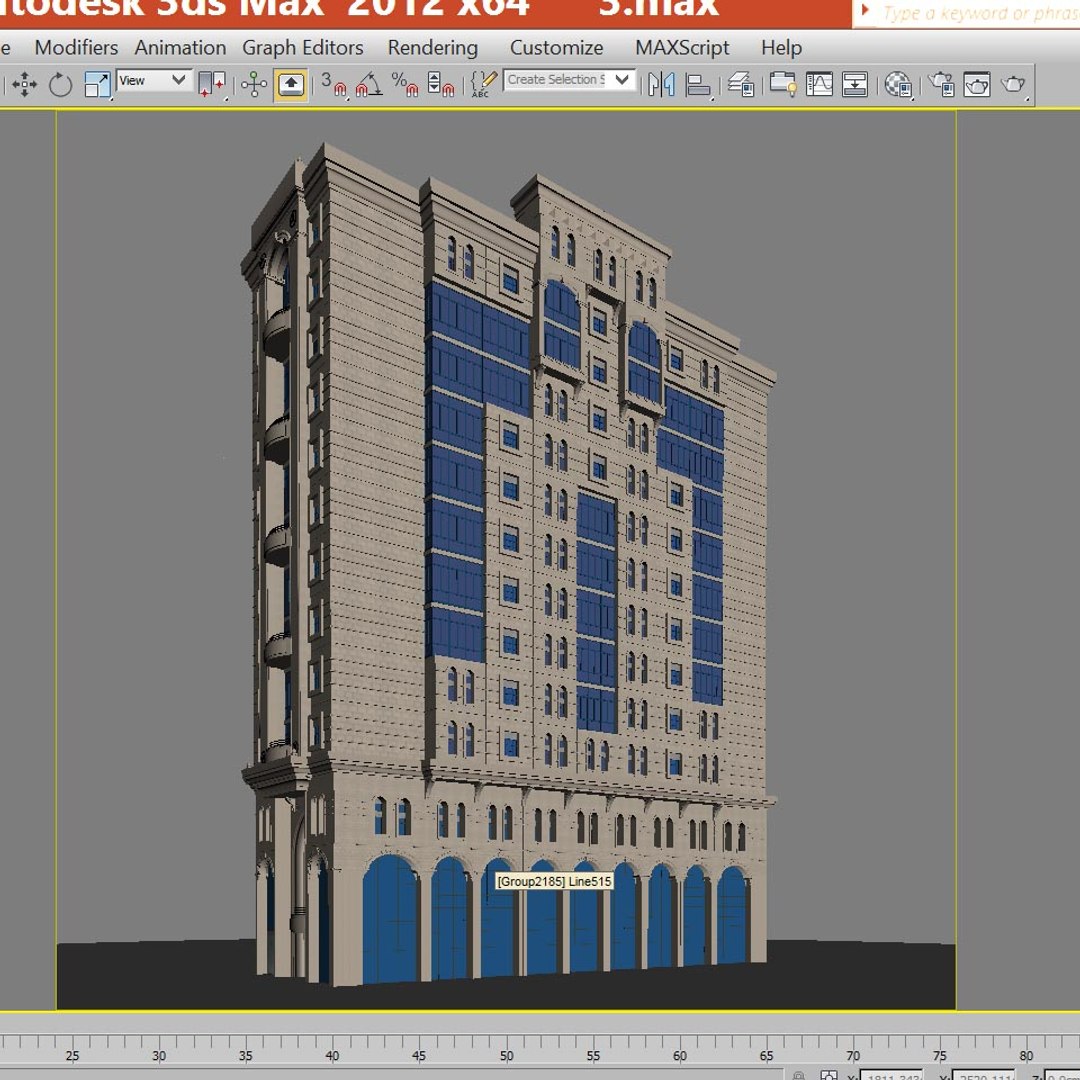Screen dimensions: 1080x1080
Task: Open the View reference coordinate dropdown
Action: coord(154,80)
